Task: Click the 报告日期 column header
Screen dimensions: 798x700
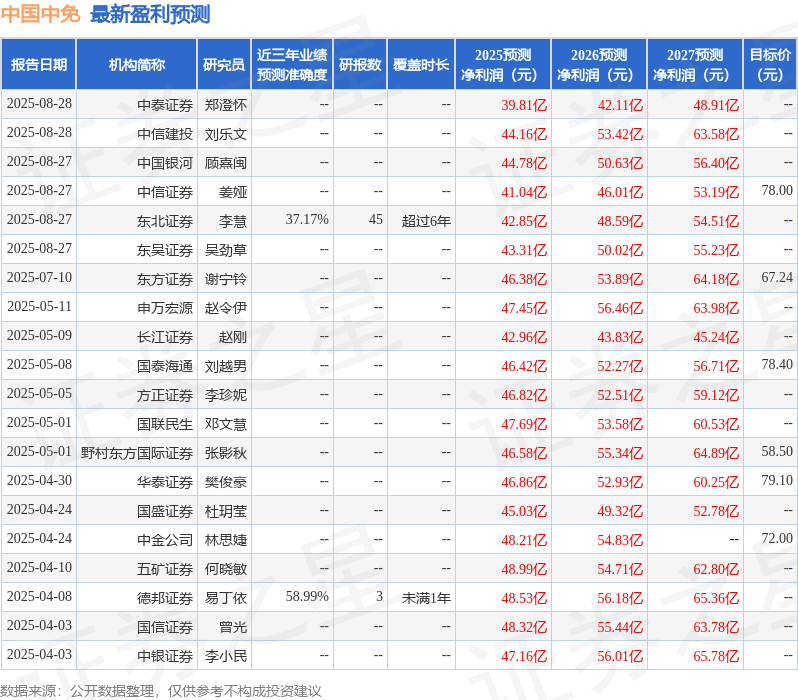Action: (x=39, y=65)
